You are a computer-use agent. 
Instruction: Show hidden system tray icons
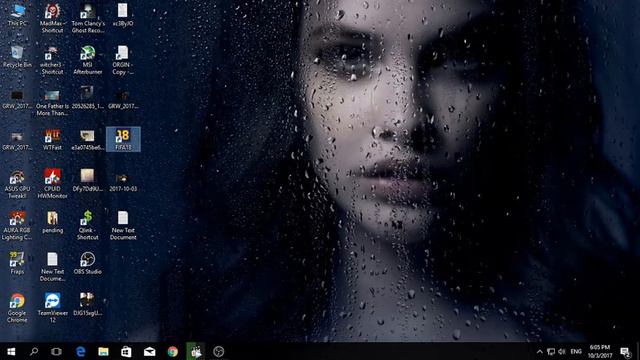tap(540, 351)
